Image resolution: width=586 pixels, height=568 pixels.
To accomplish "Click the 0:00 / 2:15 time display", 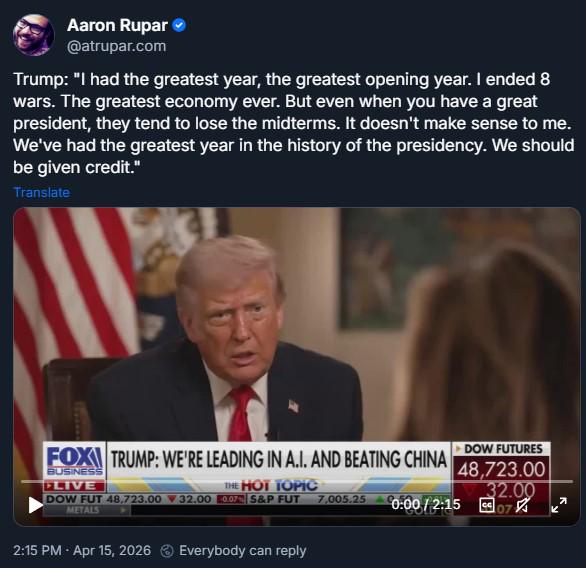I will (x=426, y=505).
